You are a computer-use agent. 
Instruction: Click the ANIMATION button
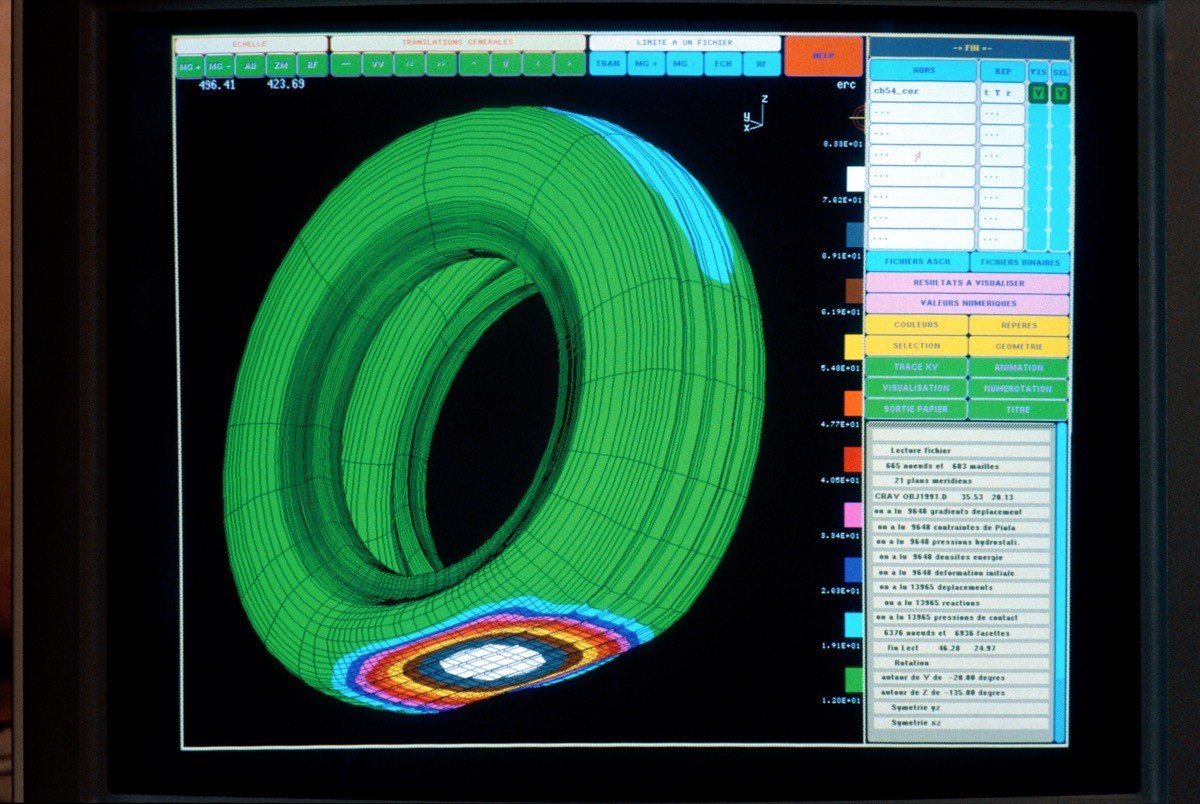click(1018, 367)
